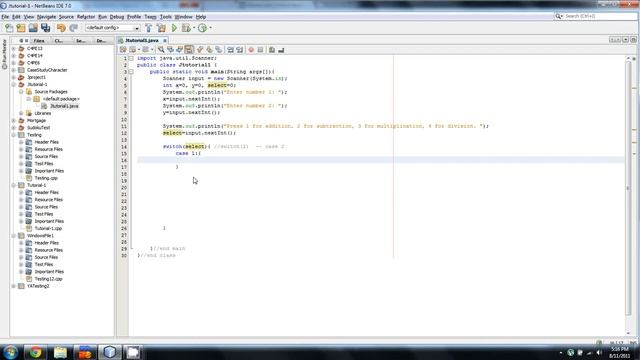Collapse the Source Packages node
The image size is (640, 360).
[x=21, y=91]
